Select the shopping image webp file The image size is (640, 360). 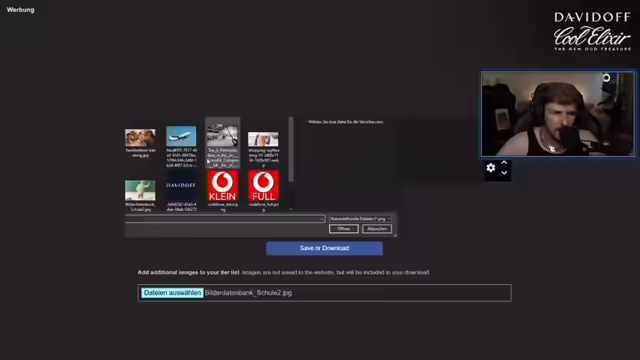[x=263, y=149]
